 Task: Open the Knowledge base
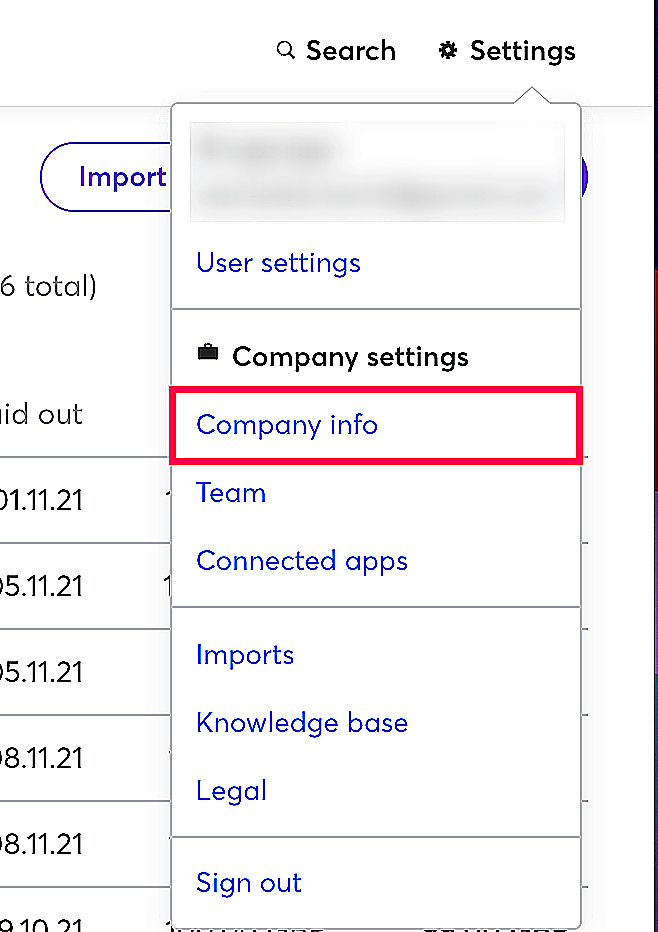click(302, 722)
